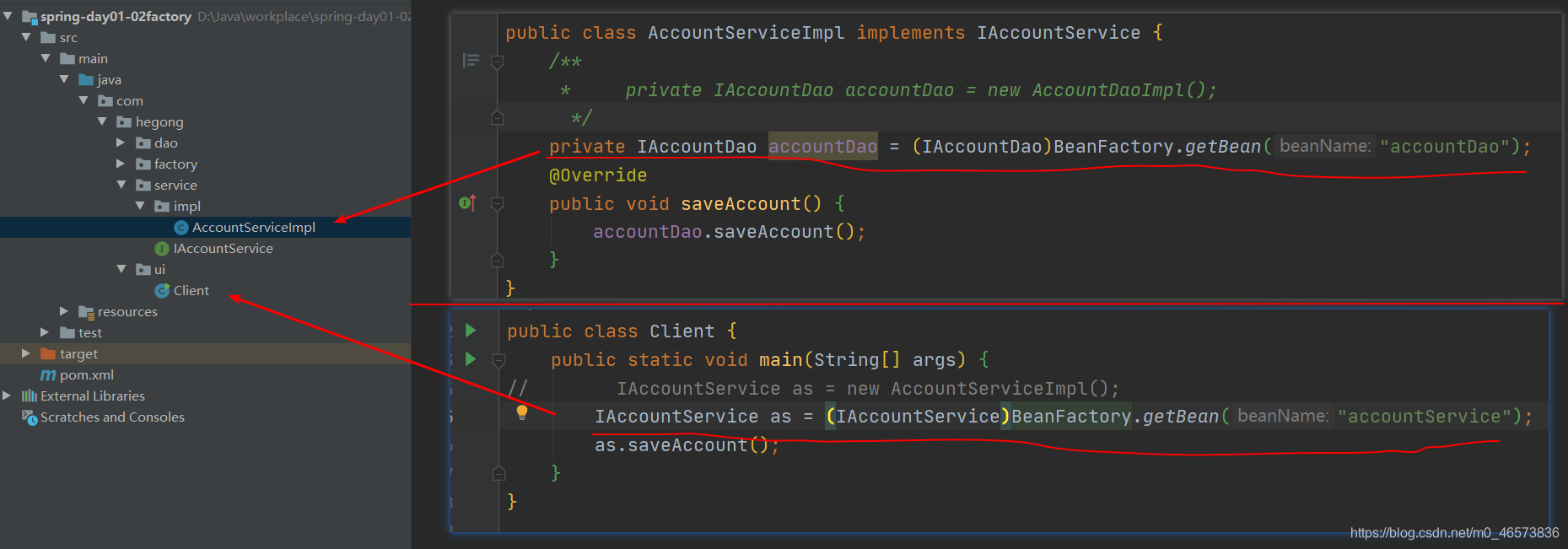Expand the test folder arrow
Viewport: 1568px width, 549px height.
tap(45, 332)
